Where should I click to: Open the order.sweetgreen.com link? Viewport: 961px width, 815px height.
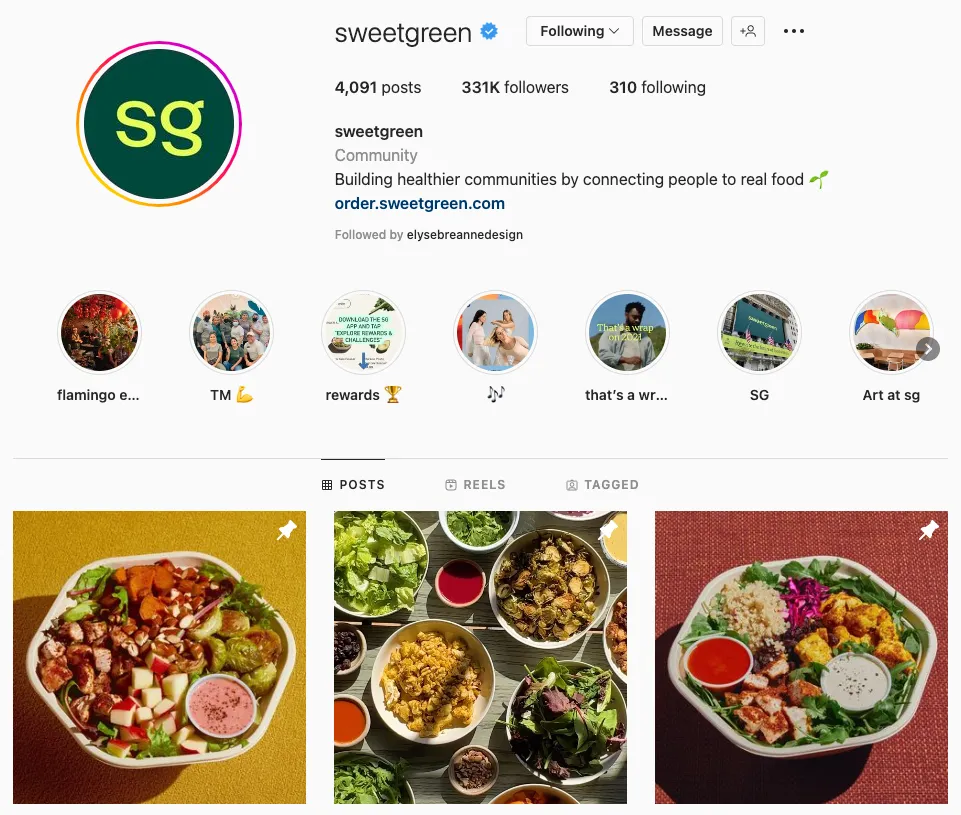point(420,203)
